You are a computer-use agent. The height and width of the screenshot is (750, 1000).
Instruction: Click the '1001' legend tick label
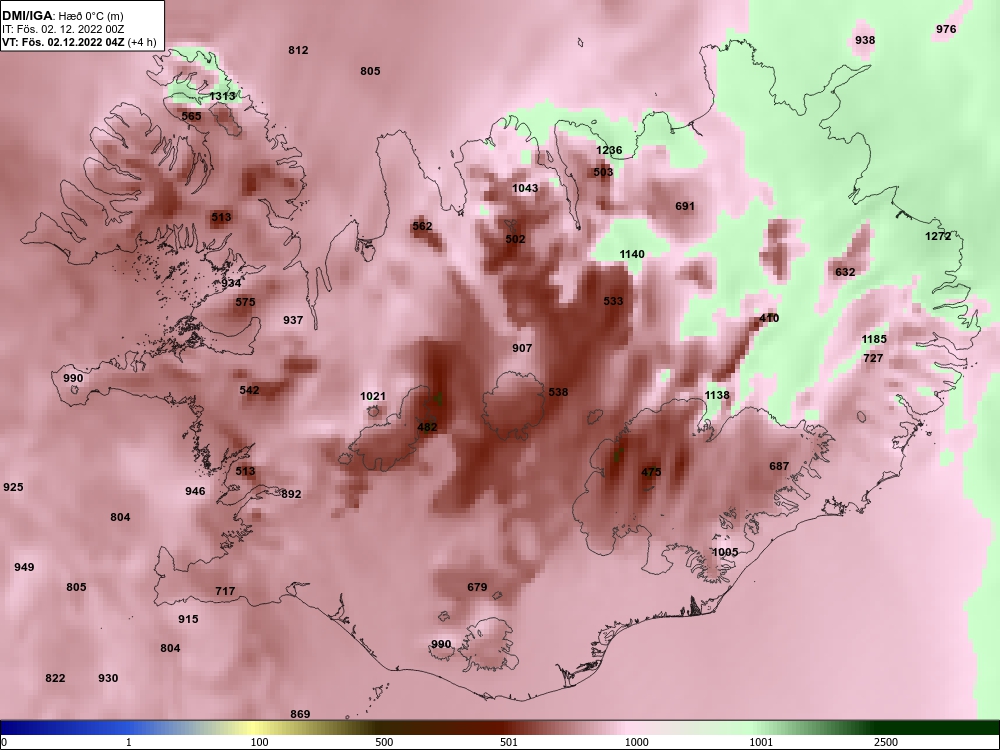point(761,742)
